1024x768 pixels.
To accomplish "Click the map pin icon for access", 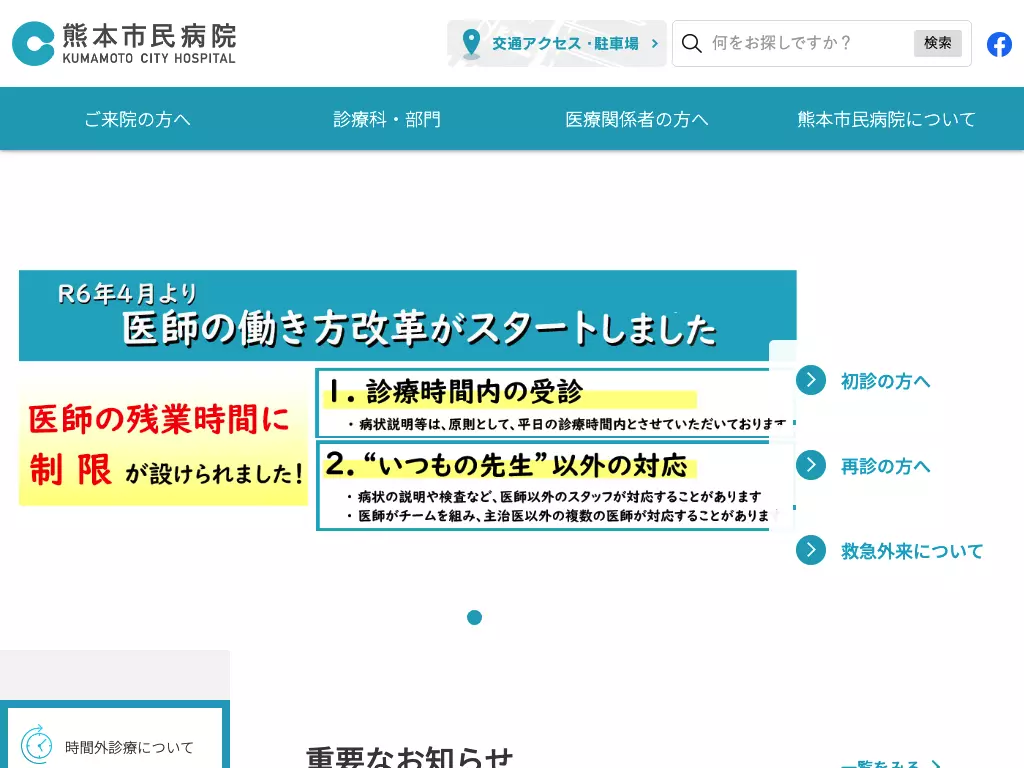I will (x=470, y=44).
